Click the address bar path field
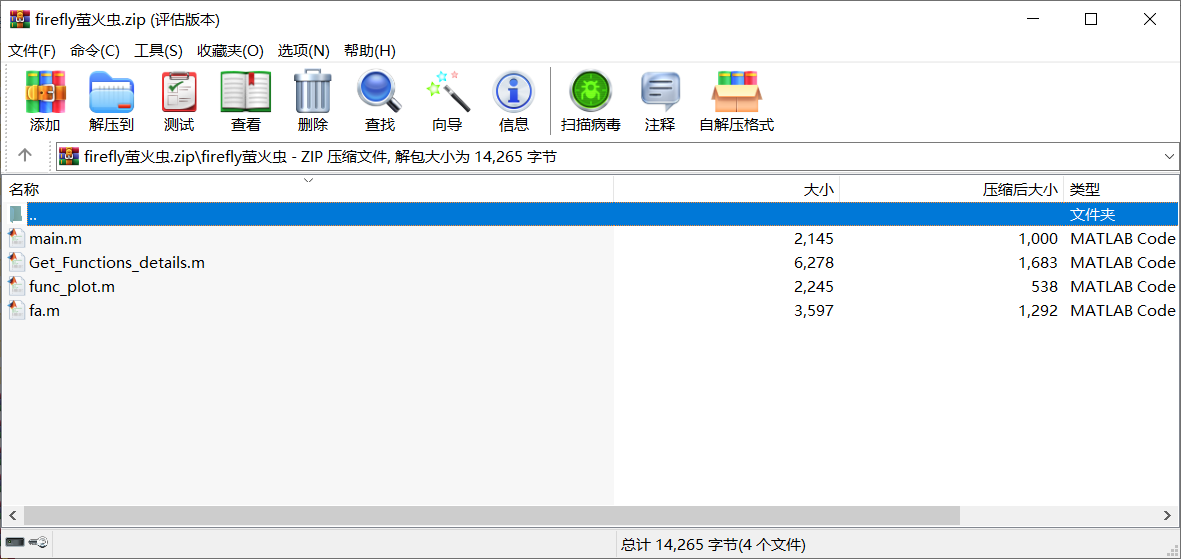Image resolution: width=1181 pixels, height=559 pixels. pos(618,156)
